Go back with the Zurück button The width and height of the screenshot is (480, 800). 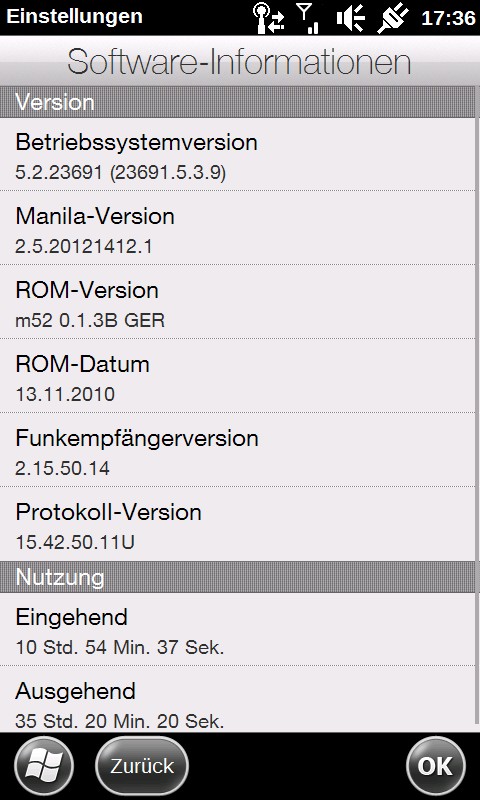click(142, 765)
